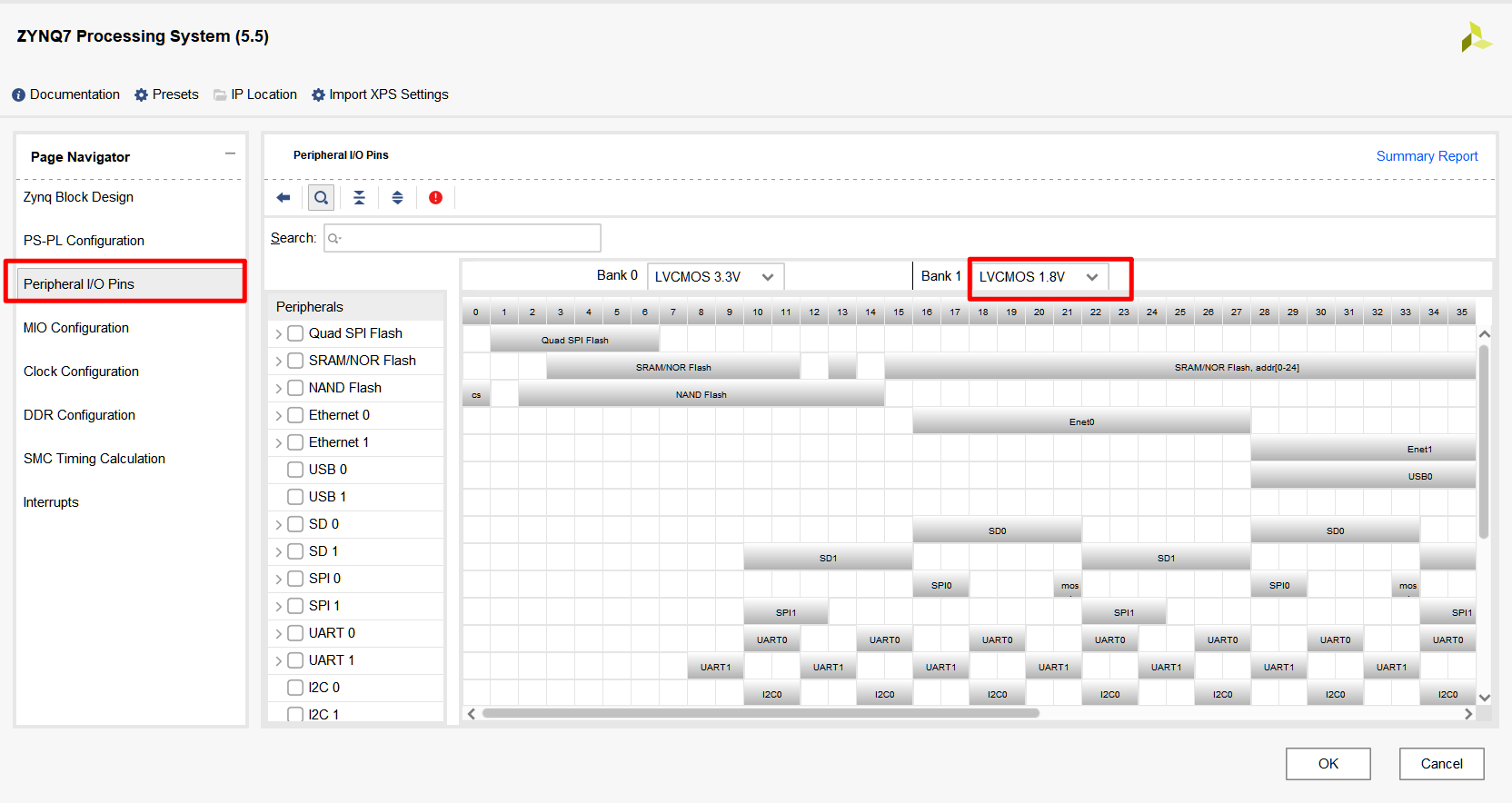The height and width of the screenshot is (803, 1512).
Task: Click the Expand All toolbar icon
Action: point(397,197)
